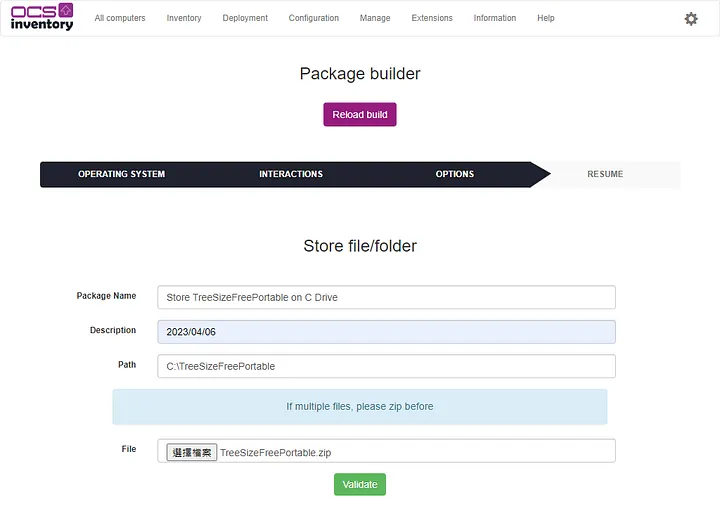Viewport: 720px width, 506px height.
Task: Open the Information menu
Action: pyautogui.click(x=495, y=18)
